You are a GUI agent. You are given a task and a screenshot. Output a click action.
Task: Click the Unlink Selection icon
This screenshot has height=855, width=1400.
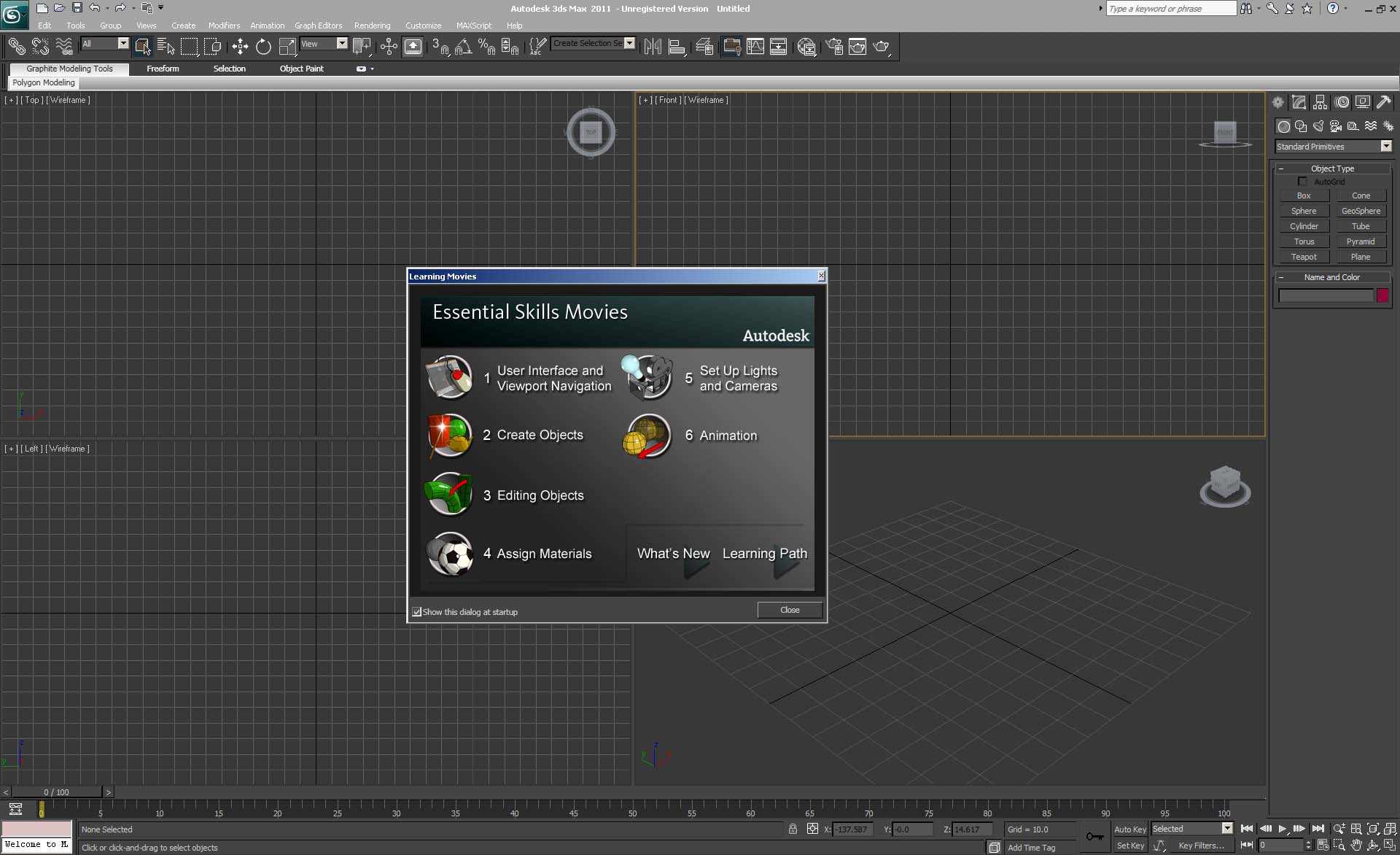coord(40,47)
